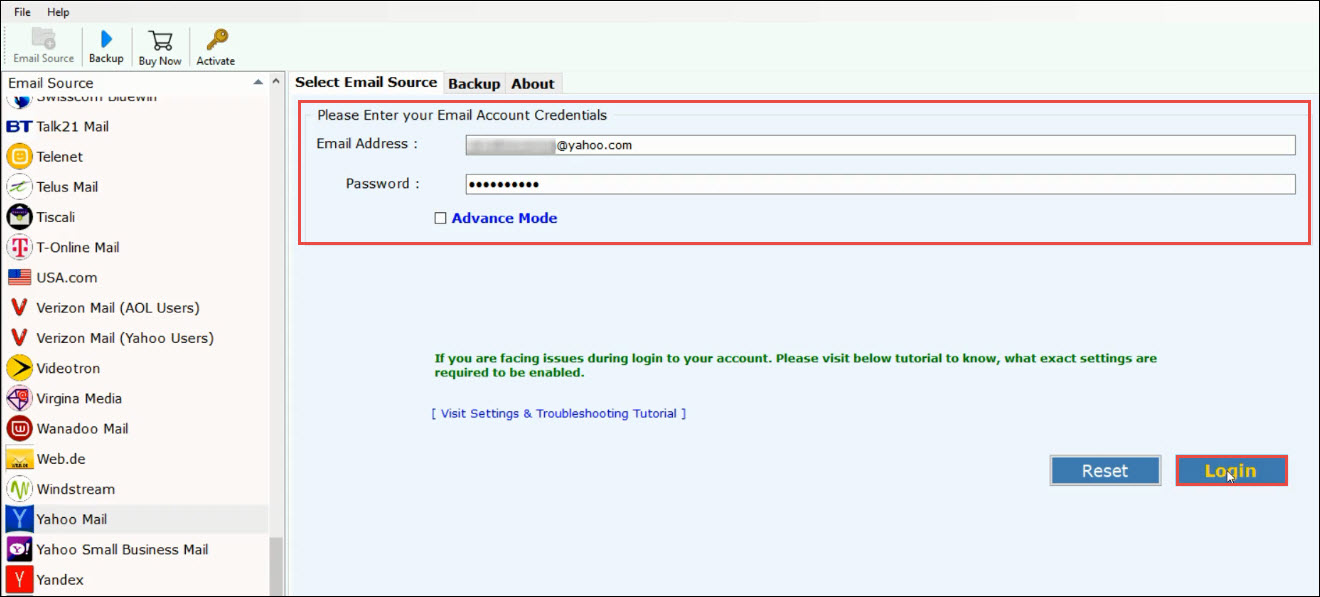Switch to the Backup tab

474,84
